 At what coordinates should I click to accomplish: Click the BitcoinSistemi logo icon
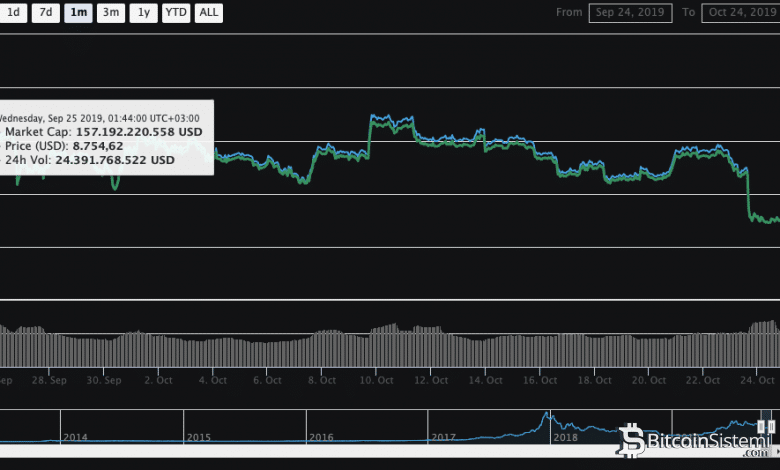[632, 439]
